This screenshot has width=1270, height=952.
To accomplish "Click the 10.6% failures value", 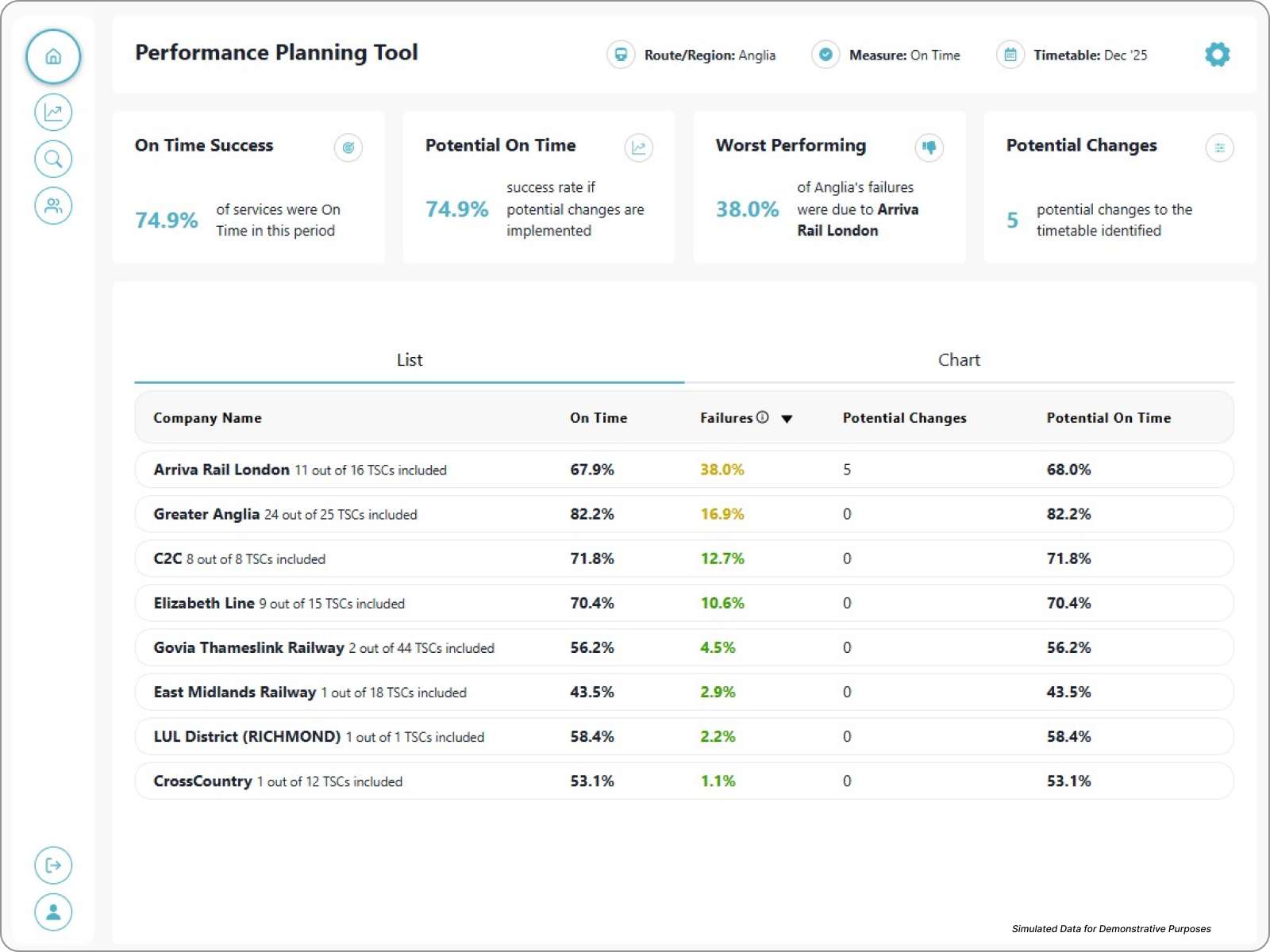I will tap(722, 603).
